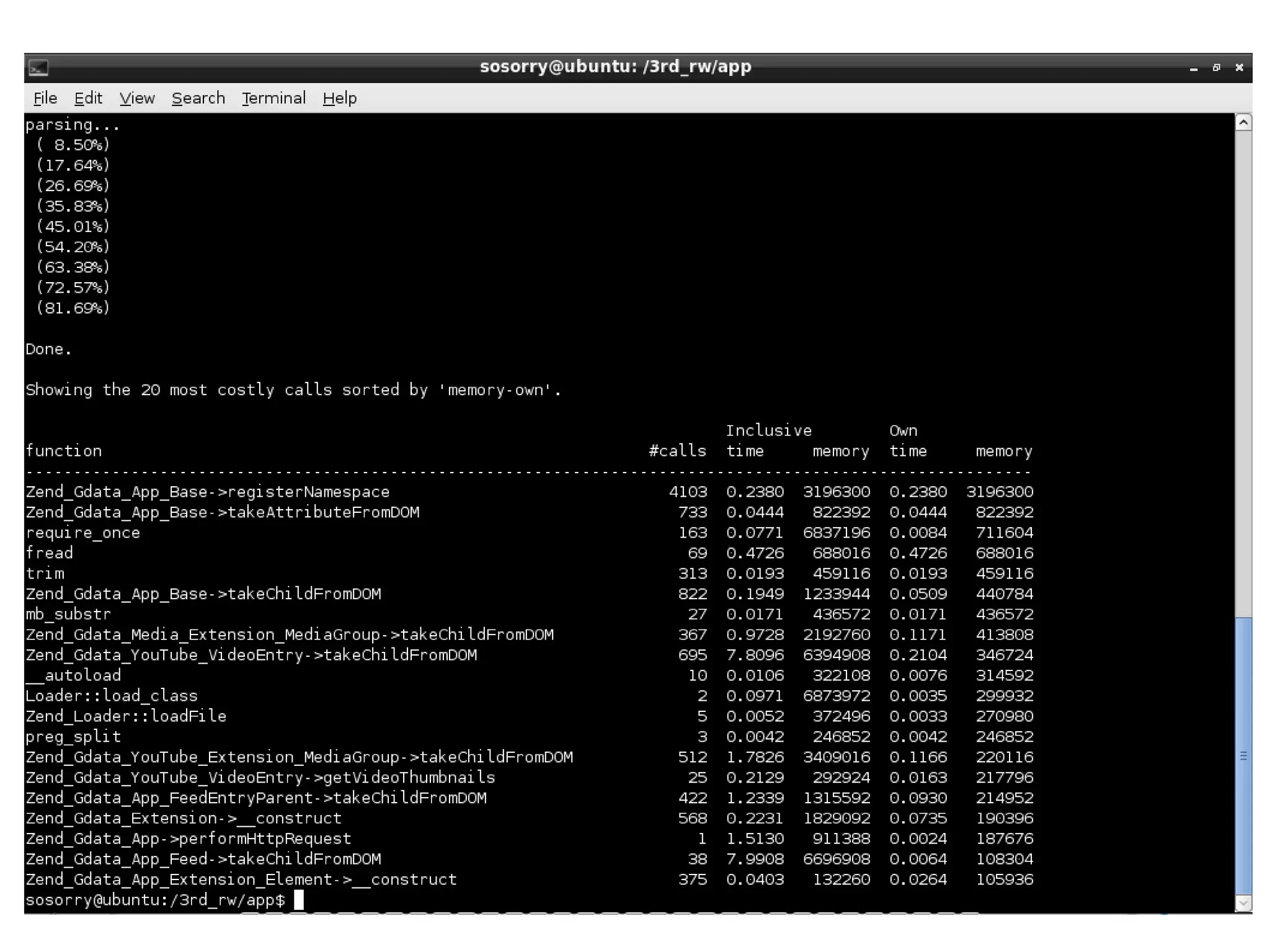The height and width of the screenshot is (952, 1270).
Task: Click the 'Showing the 20 most costly calls' line
Action: (293, 390)
